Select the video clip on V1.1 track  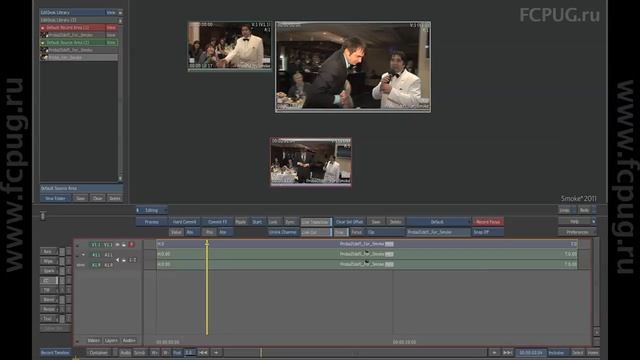(367, 244)
